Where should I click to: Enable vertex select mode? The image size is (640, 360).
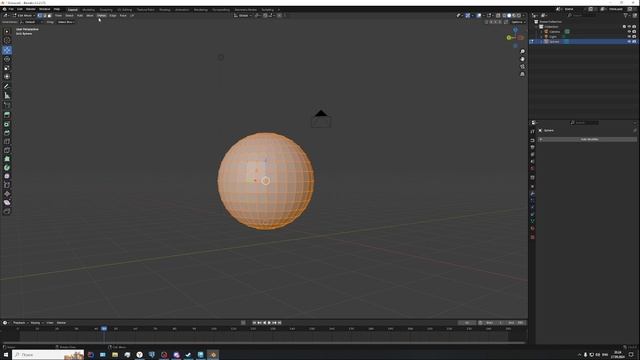pyautogui.click(x=40, y=16)
